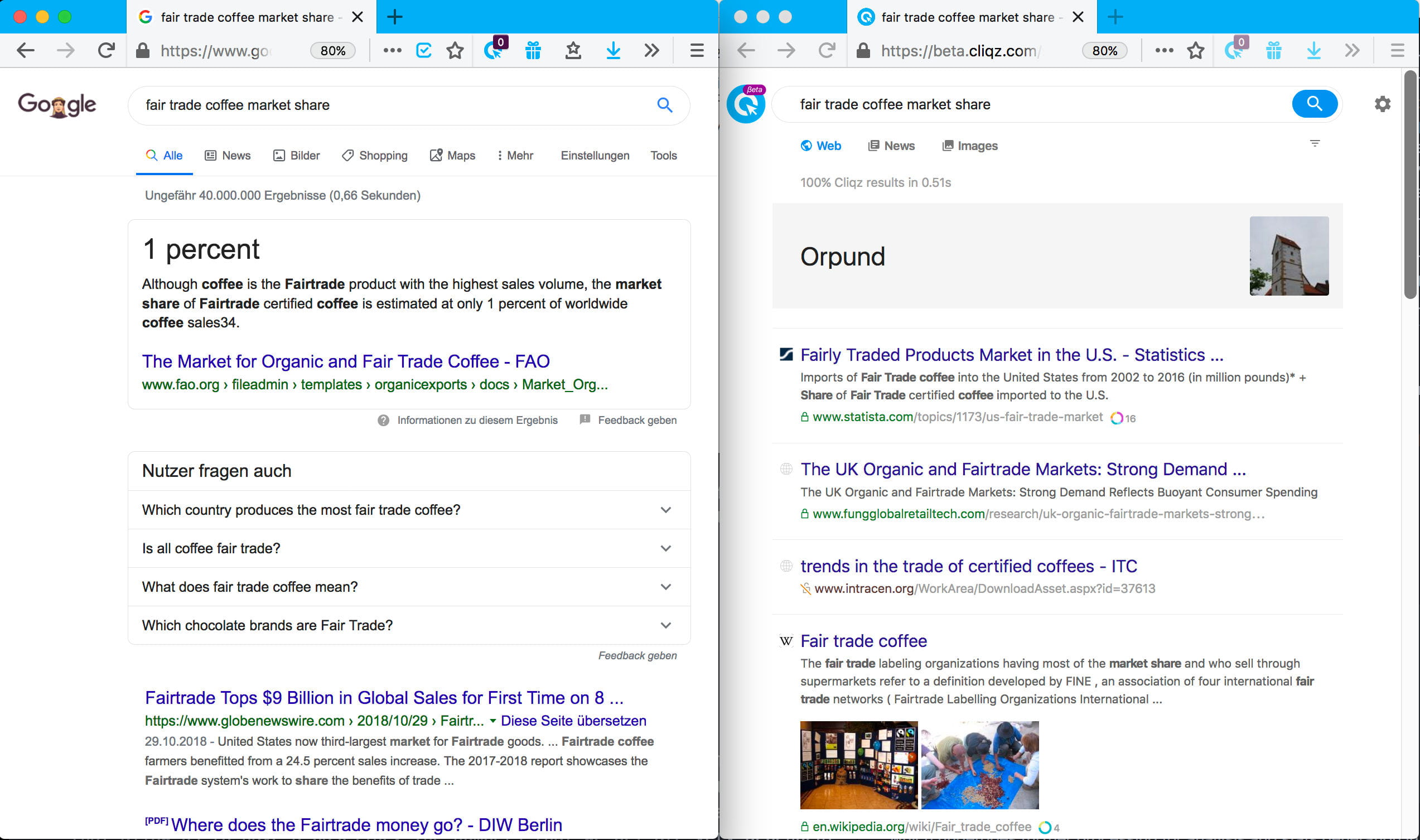Click the Cliqz page vertical scrollbar
Image resolution: width=1420 pixels, height=840 pixels.
1411,184
